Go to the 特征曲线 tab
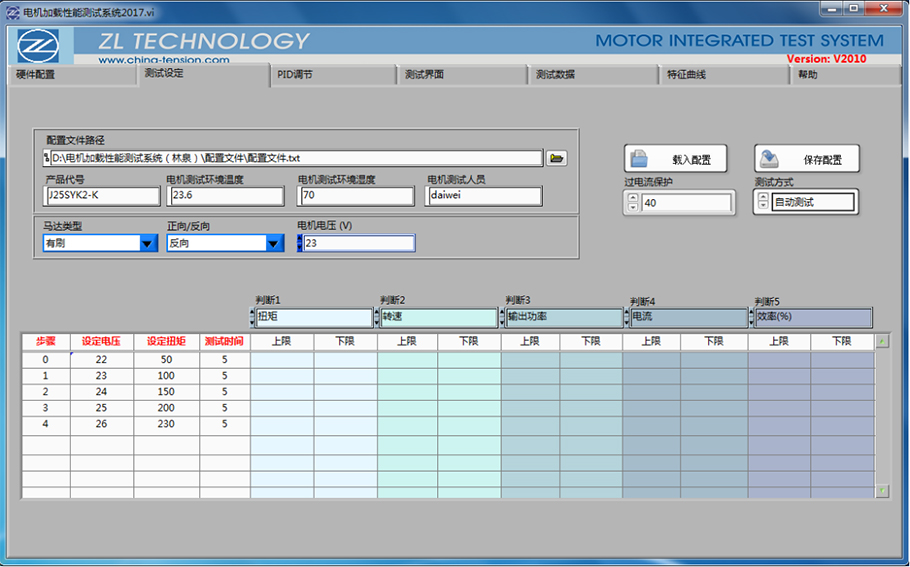 click(x=686, y=75)
